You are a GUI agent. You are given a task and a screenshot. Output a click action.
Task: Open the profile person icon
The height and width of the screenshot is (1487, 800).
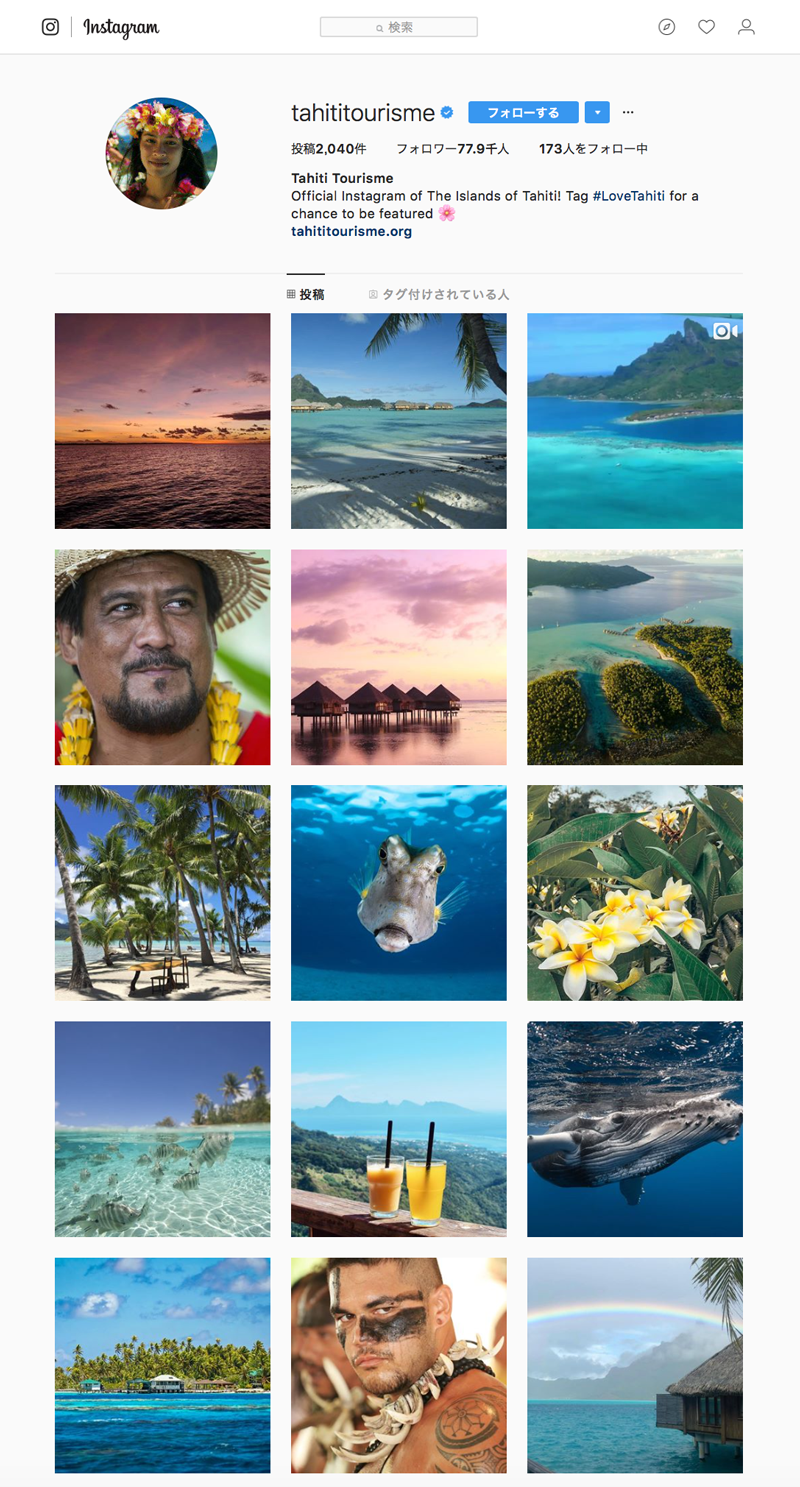point(746,27)
